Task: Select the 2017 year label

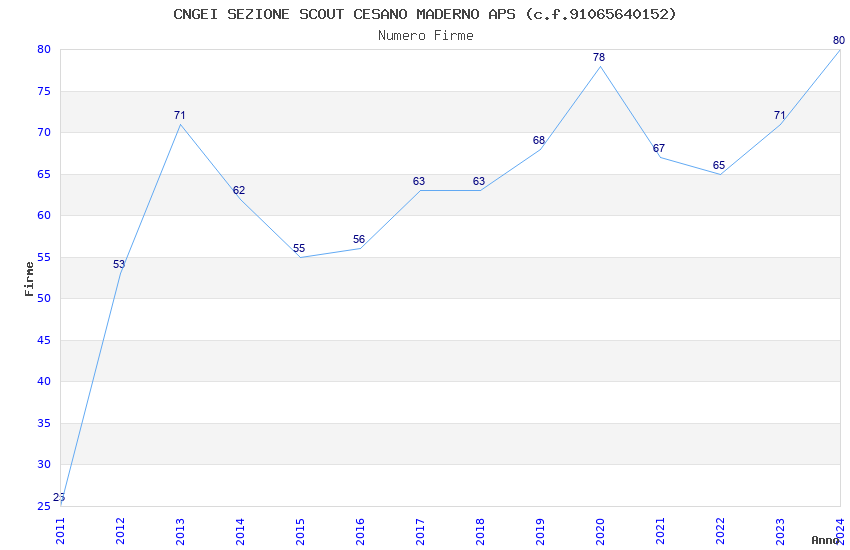Action: point(420,531)
